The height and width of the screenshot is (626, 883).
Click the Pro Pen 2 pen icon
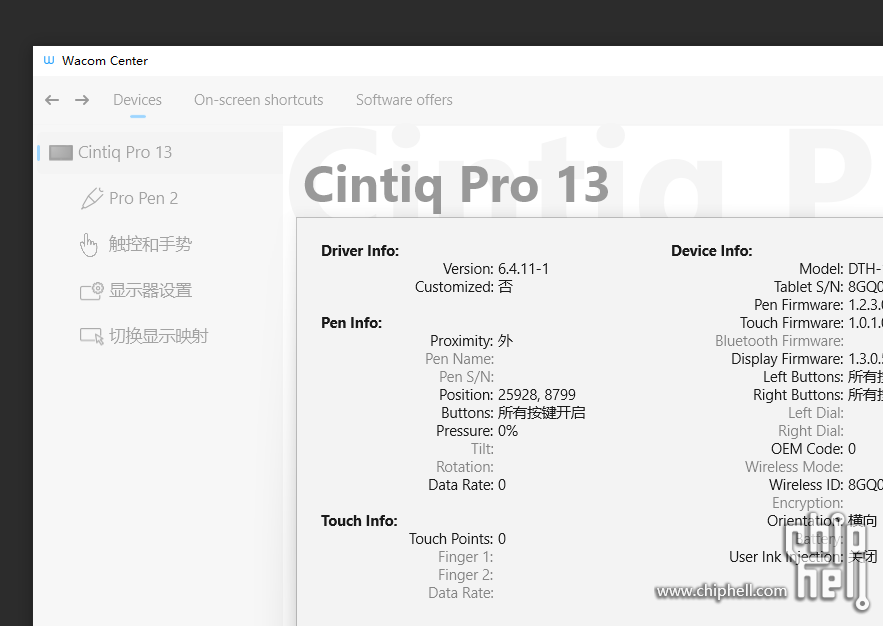coord(92,198)
